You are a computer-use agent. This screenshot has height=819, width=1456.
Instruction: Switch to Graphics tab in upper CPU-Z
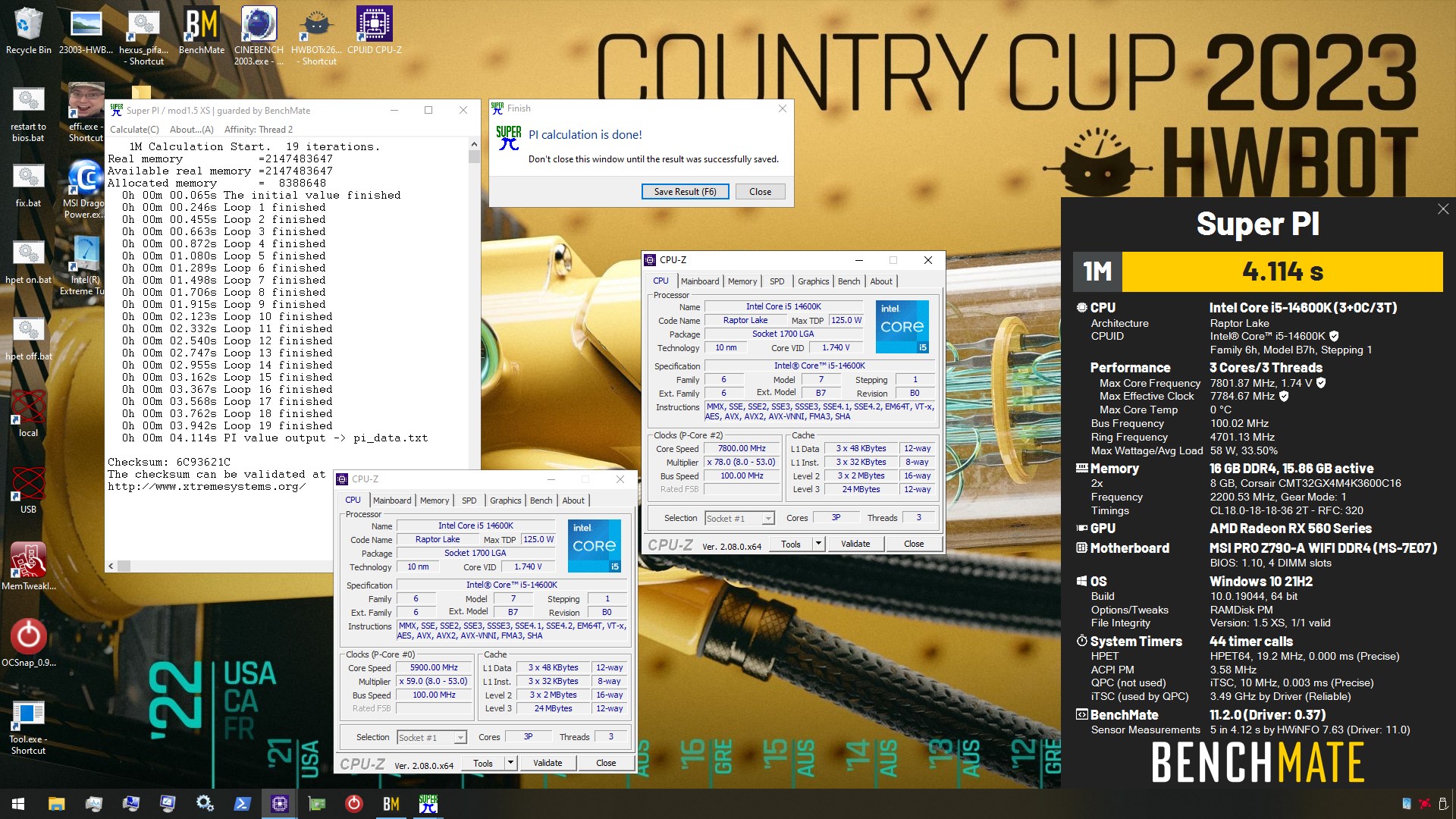pyautogui.click(x=813, y=281)
